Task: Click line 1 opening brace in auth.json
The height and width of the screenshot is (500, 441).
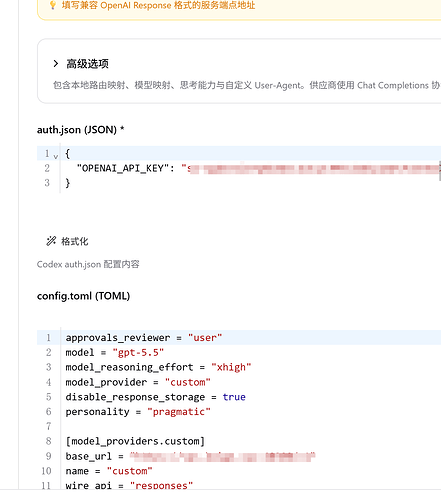Action: pyautogui.click(x=68, y=154)
